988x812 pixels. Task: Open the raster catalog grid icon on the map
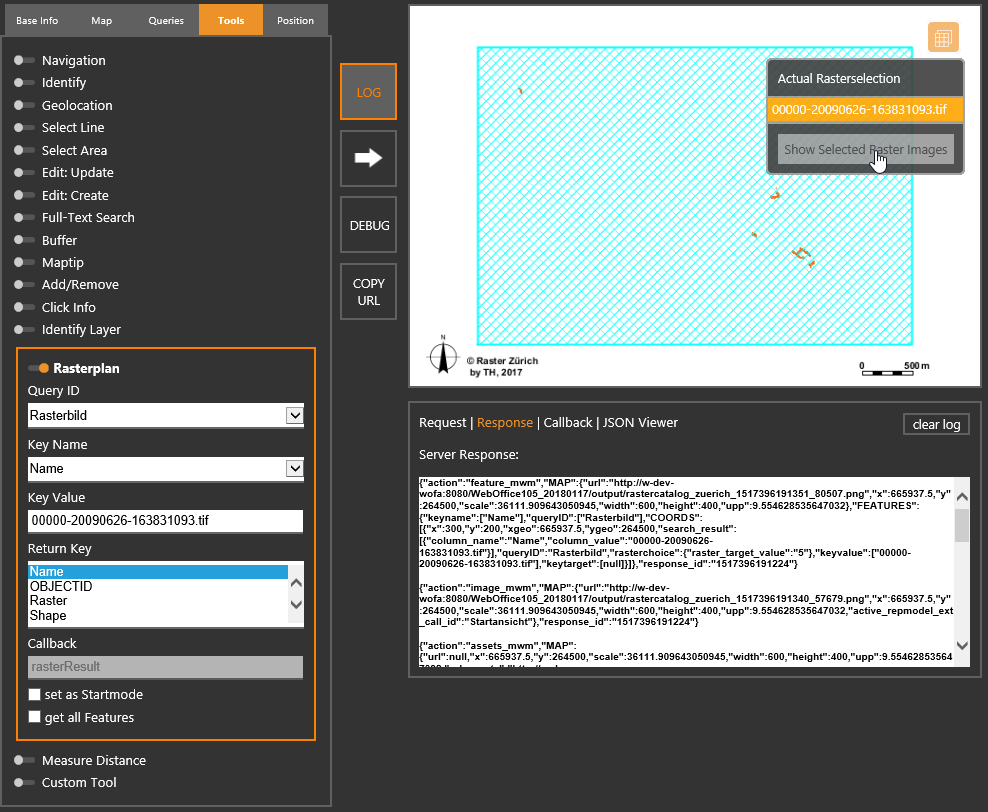(x=941, y=37)
